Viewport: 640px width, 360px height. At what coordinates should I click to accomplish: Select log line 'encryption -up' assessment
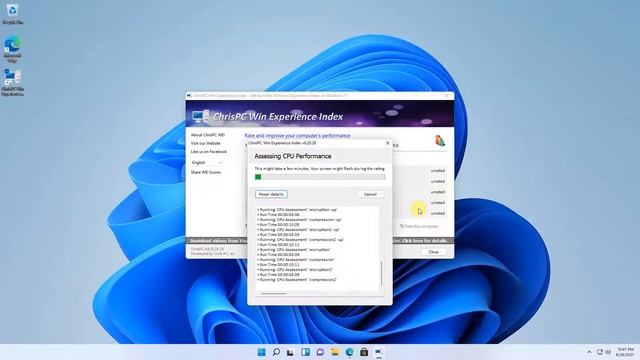[x=298, y=209]
